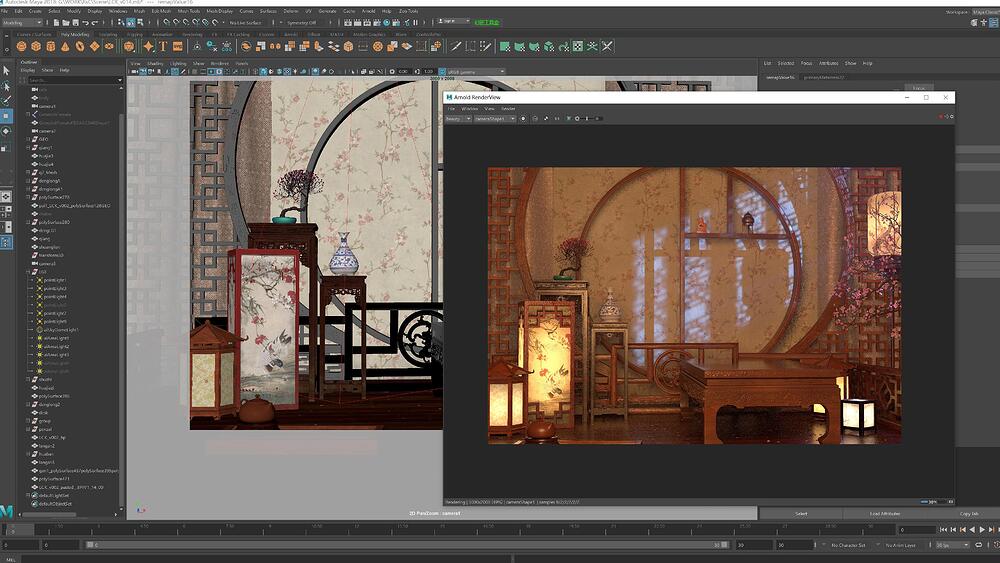Click the IPR render icon in the status line
The height and width of the screenshot is (563, 1000).
367,22
